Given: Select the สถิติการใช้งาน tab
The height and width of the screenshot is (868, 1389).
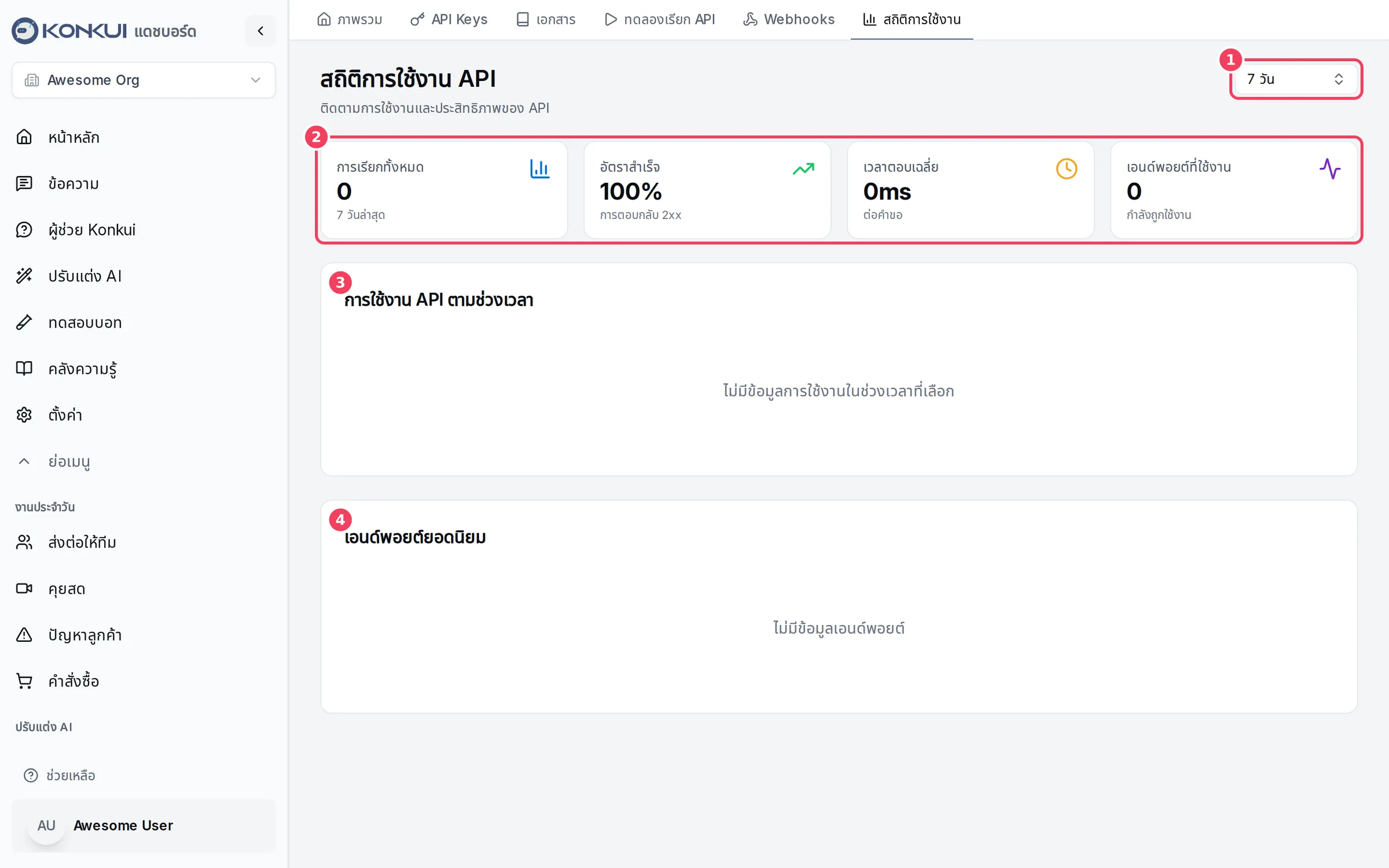Looking at the screenshot, I should click(912, 20).
